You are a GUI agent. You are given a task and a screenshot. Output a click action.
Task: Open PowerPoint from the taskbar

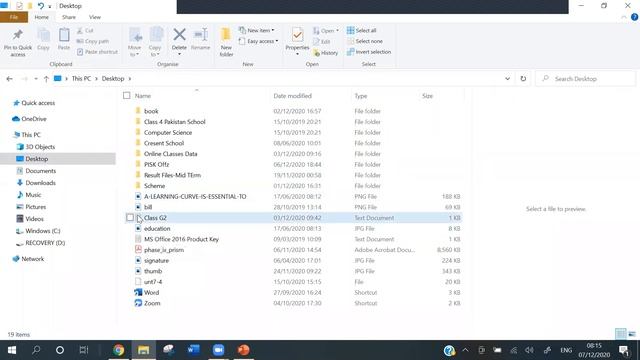243,350
